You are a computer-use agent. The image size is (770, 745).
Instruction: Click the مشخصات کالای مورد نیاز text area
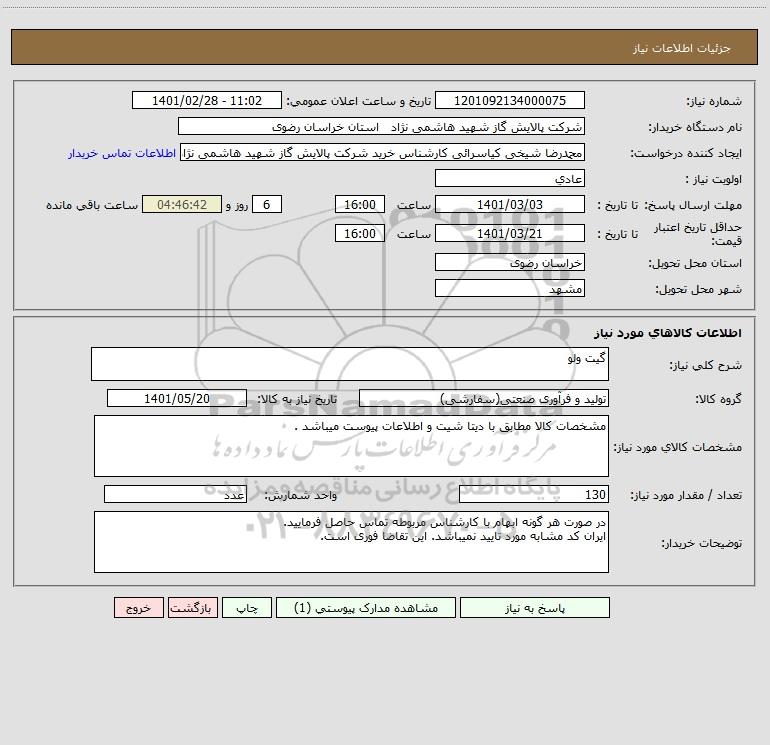click(351, 446)
